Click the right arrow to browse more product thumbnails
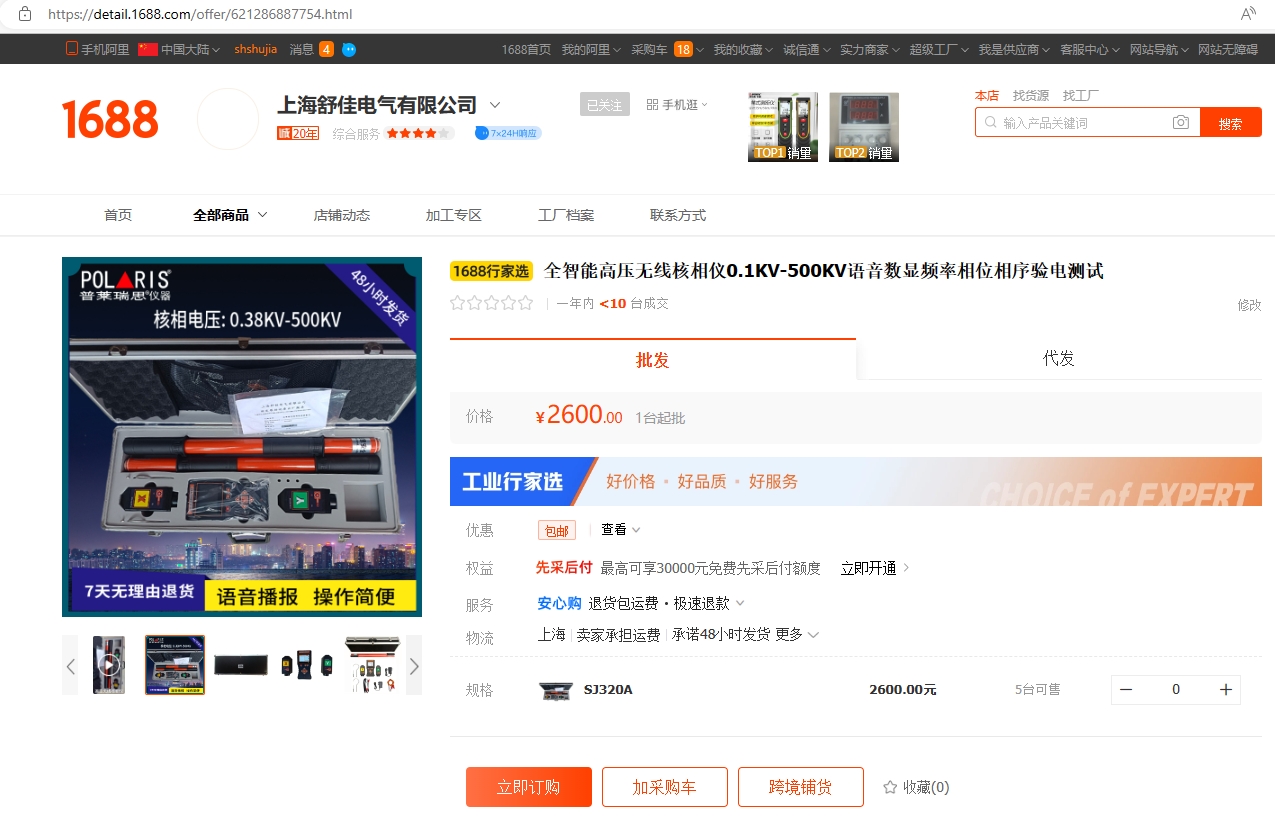1275x816 pixels. pyautogui.click(x=413, y=664)
